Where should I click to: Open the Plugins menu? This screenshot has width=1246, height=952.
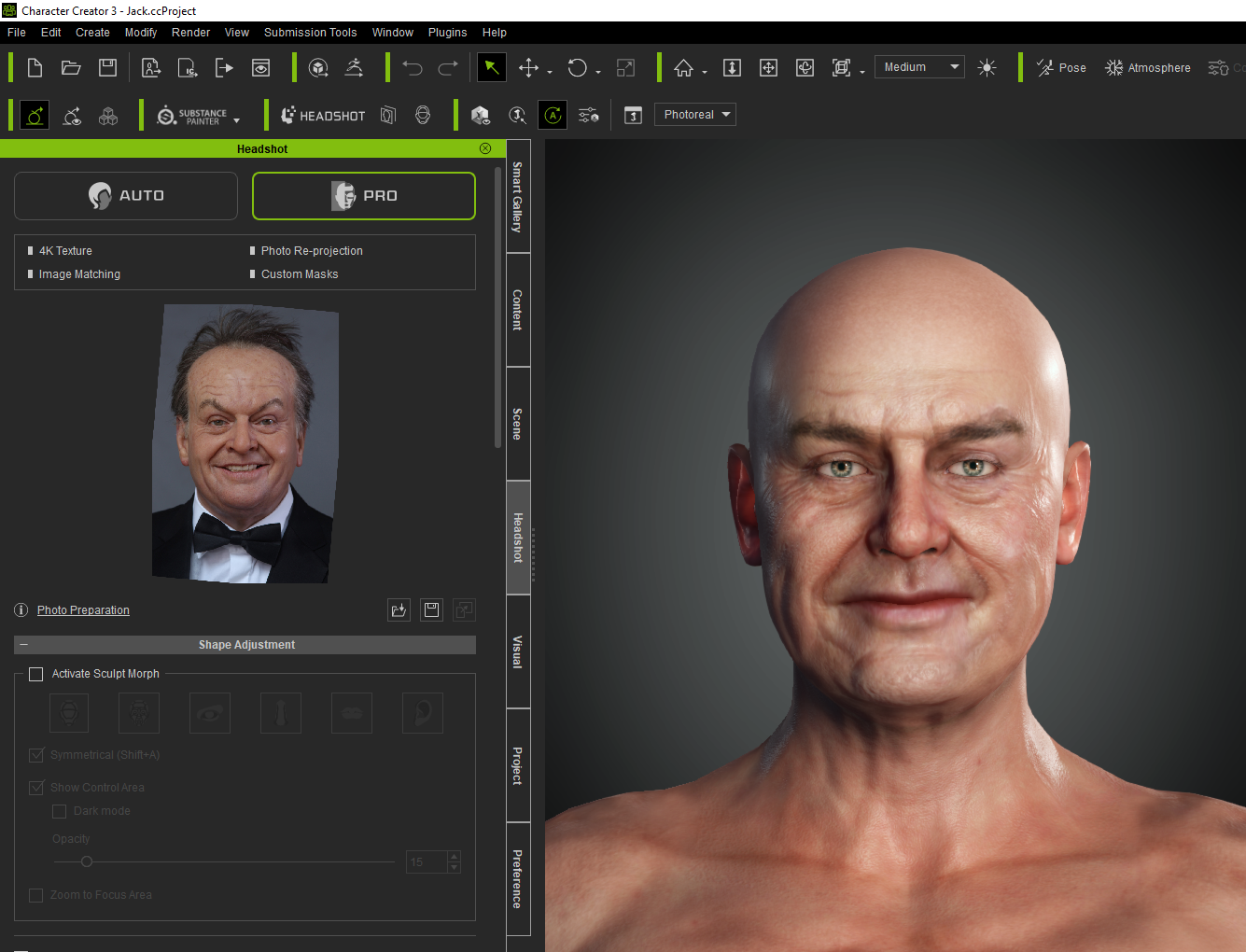click(447, 33)
